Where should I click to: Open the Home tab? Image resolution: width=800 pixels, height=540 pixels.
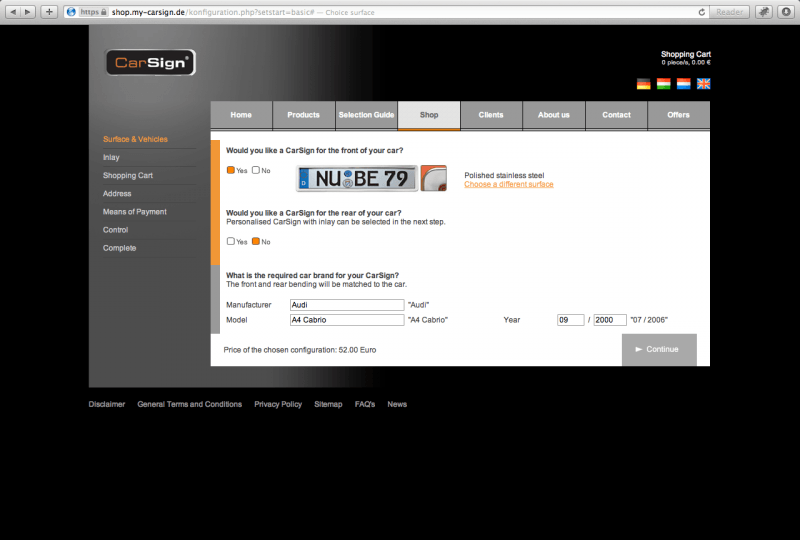click(241, 115)
